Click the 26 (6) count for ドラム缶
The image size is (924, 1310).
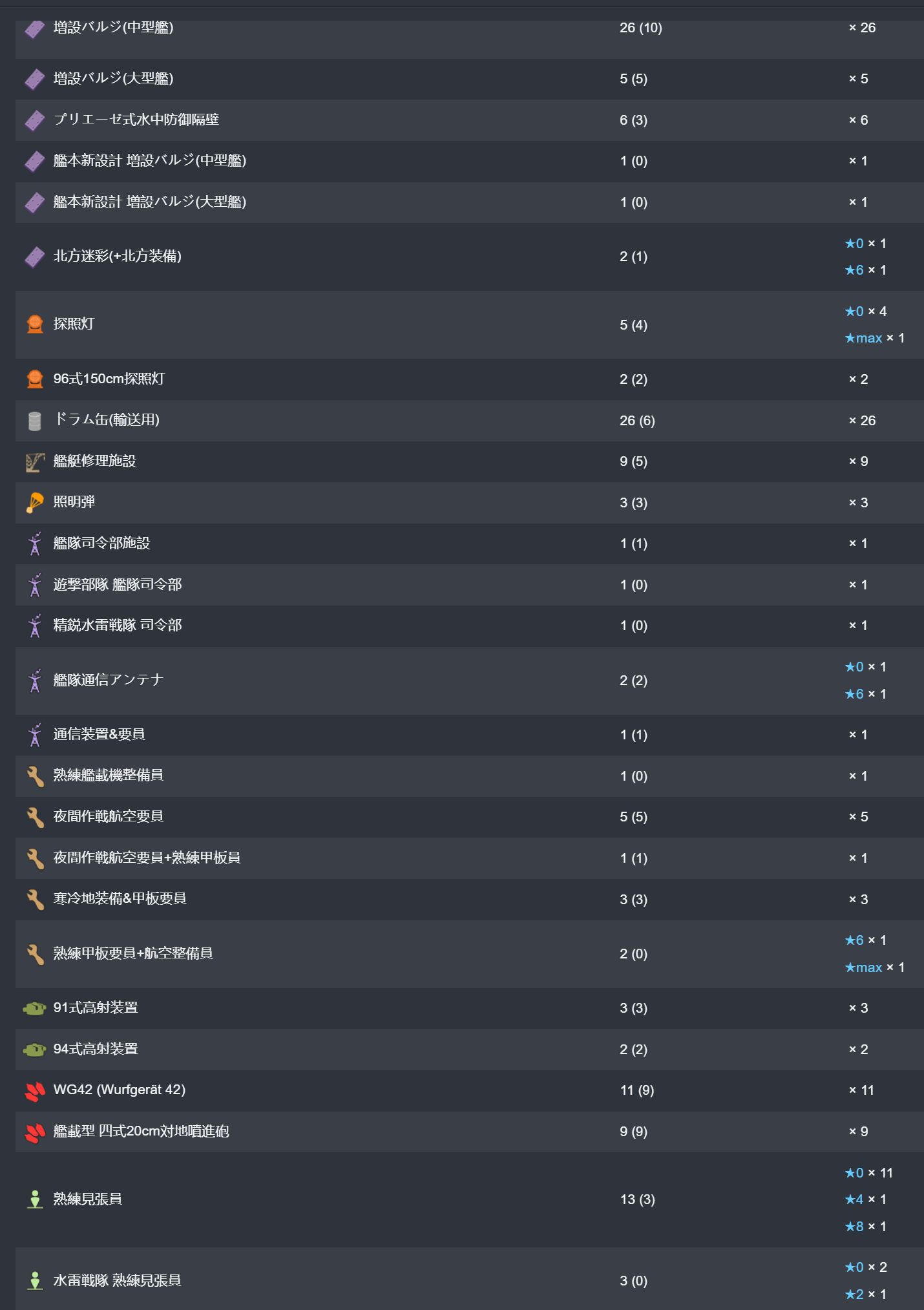pos(637,421)
